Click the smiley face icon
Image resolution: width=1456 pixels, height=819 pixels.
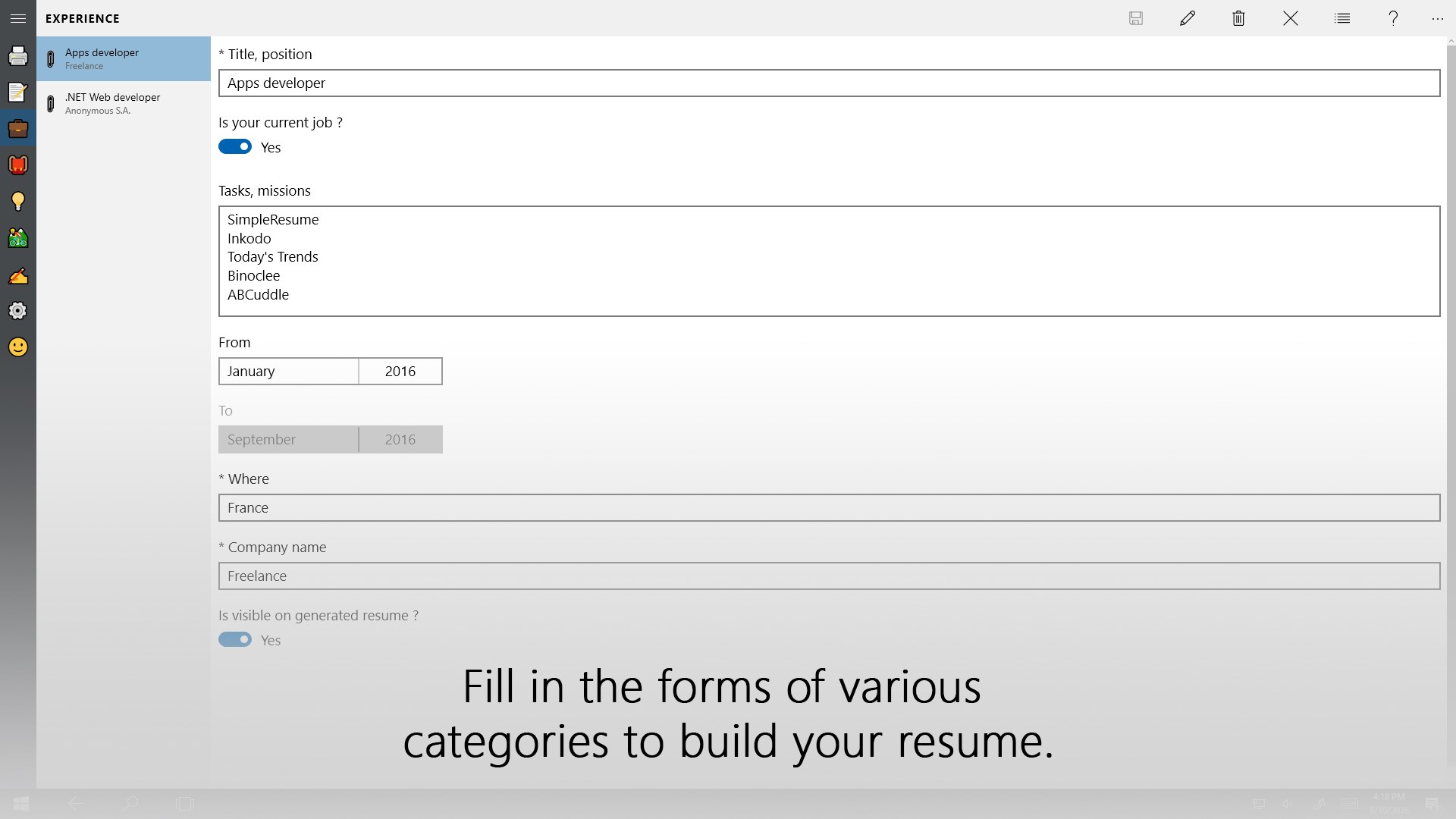pos(18,347)
